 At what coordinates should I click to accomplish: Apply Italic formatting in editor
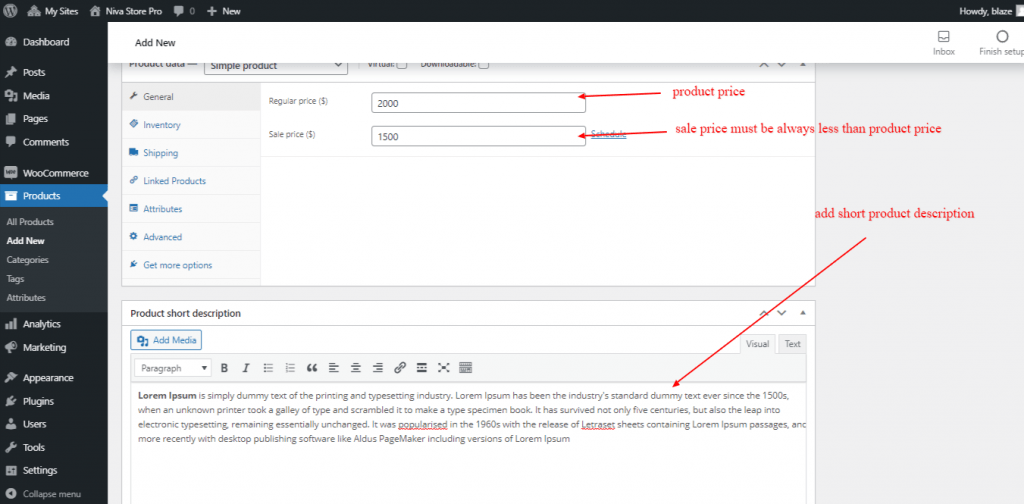(x=246, y=368)
